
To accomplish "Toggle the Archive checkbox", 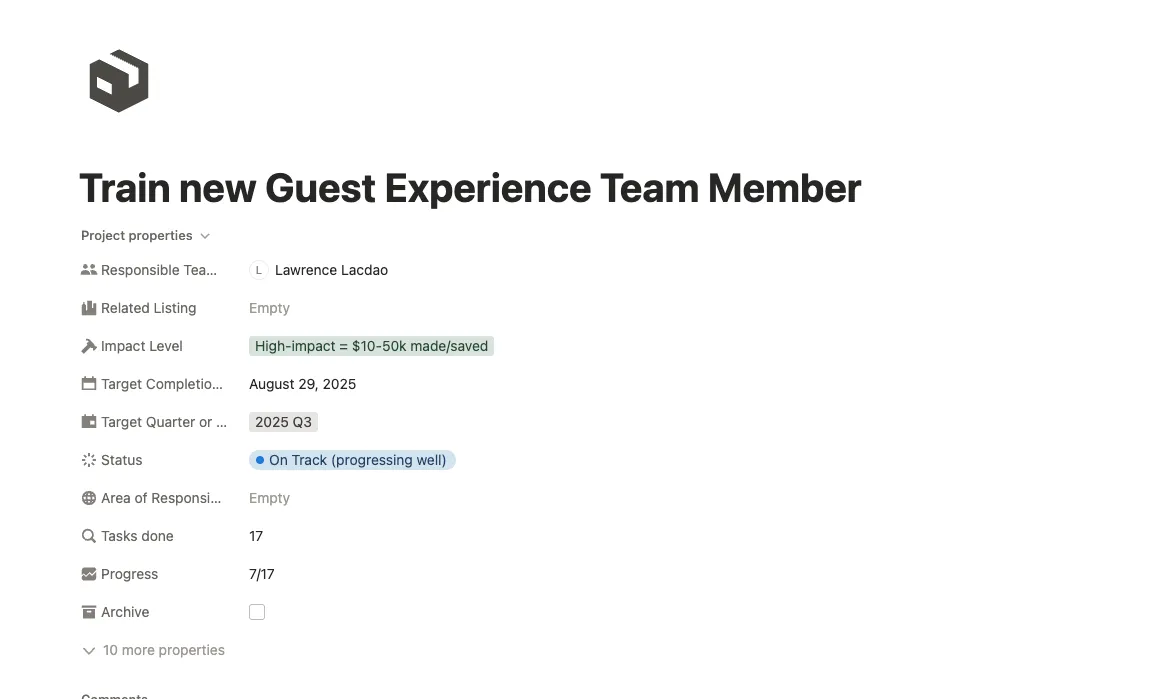I will [257, 612].
